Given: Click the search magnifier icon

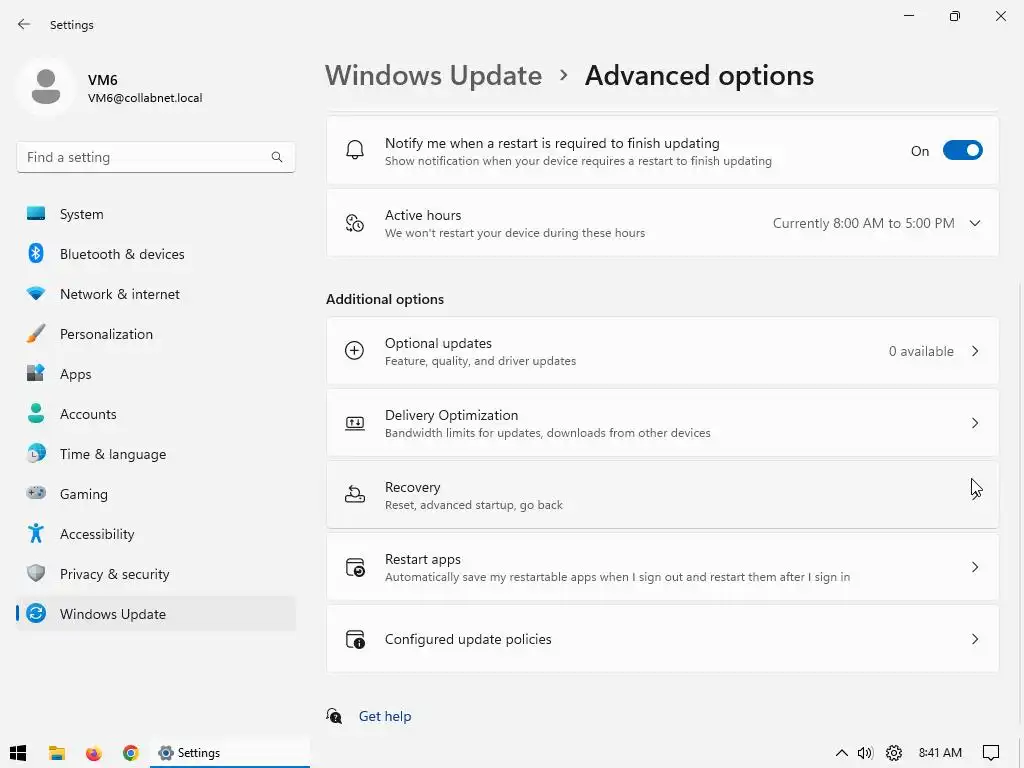Looking at the screenshot, I should click(x=277, y=157).
